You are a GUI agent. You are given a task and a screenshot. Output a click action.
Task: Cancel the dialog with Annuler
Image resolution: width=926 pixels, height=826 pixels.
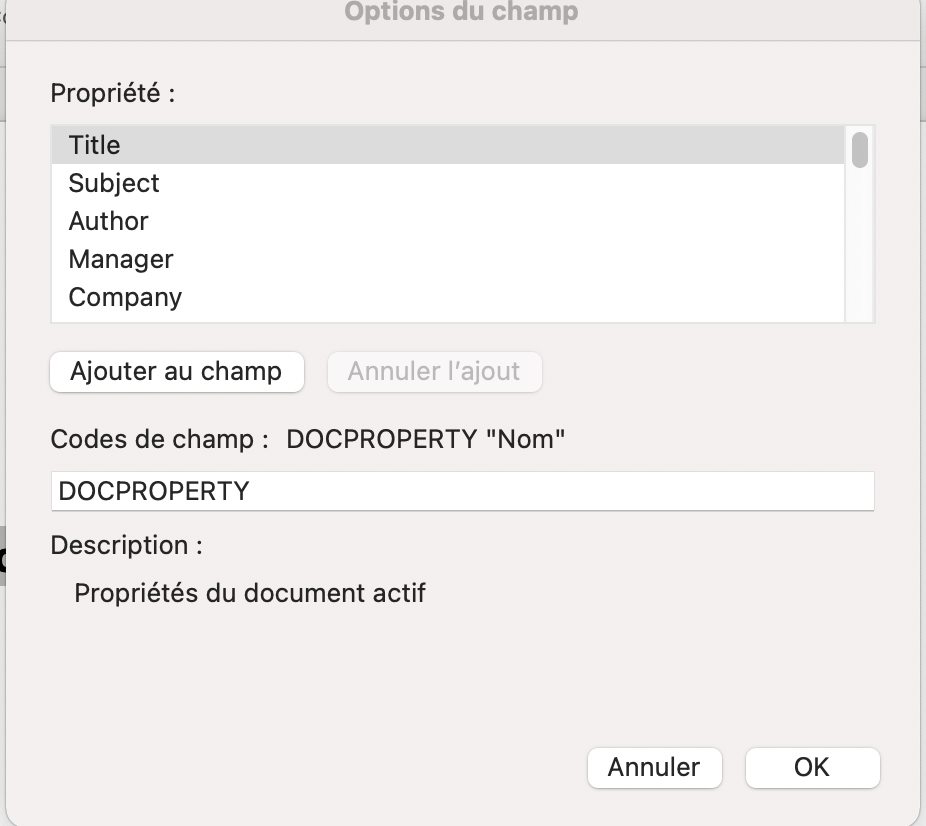pyautogui.click(x=653, y=767)
